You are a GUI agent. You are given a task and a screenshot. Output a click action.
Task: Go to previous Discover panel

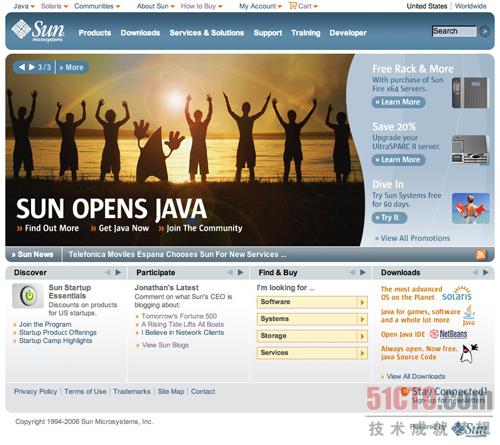(x=108, y=272)
